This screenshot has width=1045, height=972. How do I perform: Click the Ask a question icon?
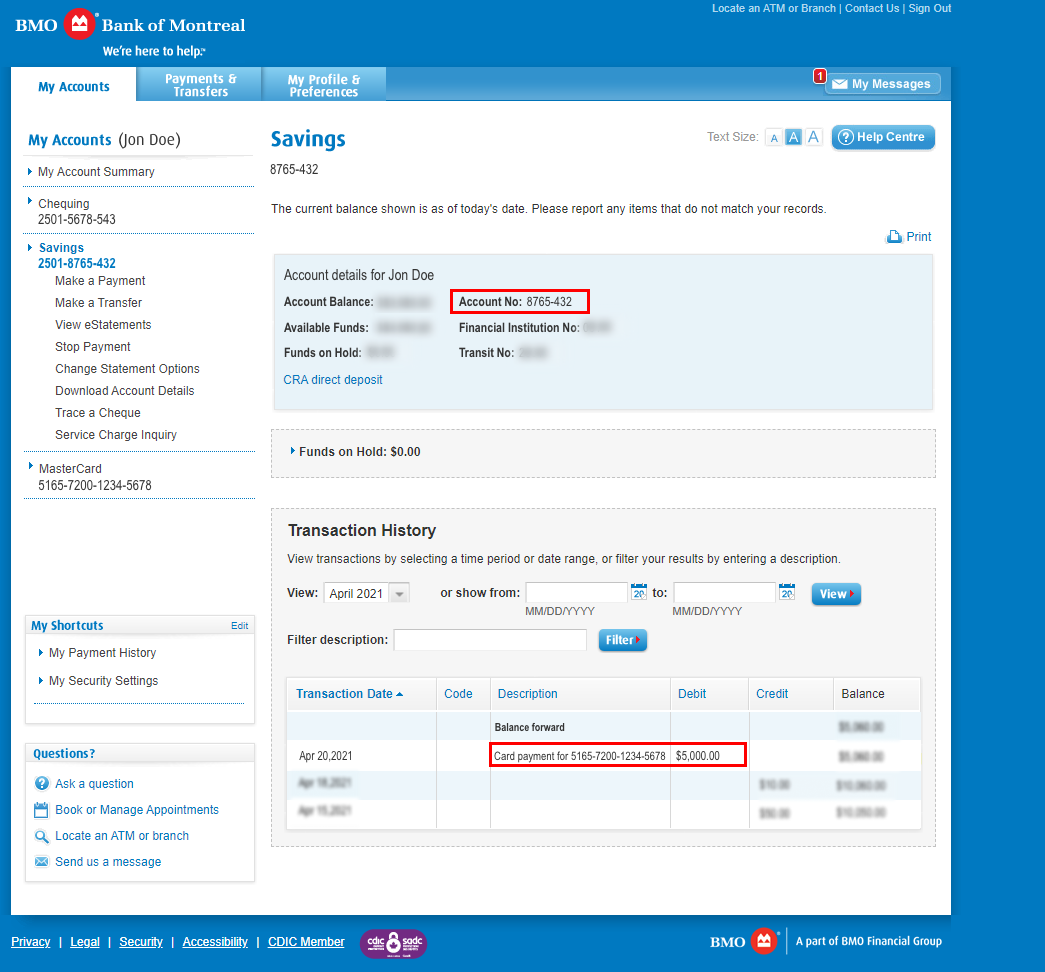tap(41, 784)
